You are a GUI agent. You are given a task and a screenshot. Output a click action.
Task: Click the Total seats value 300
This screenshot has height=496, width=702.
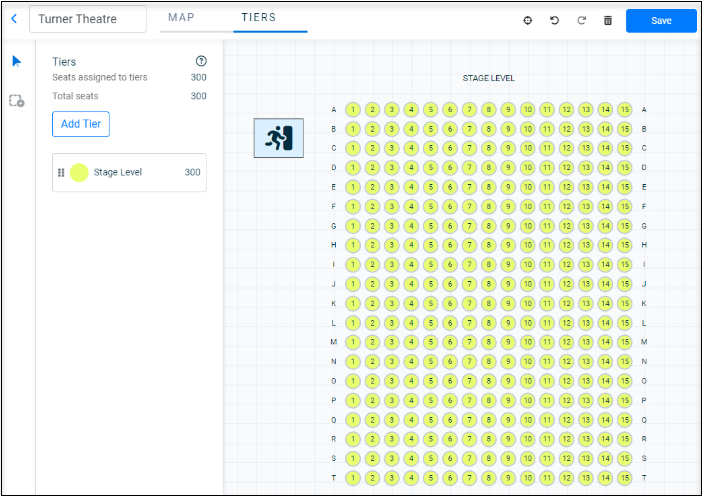click(x=198, y=96)
